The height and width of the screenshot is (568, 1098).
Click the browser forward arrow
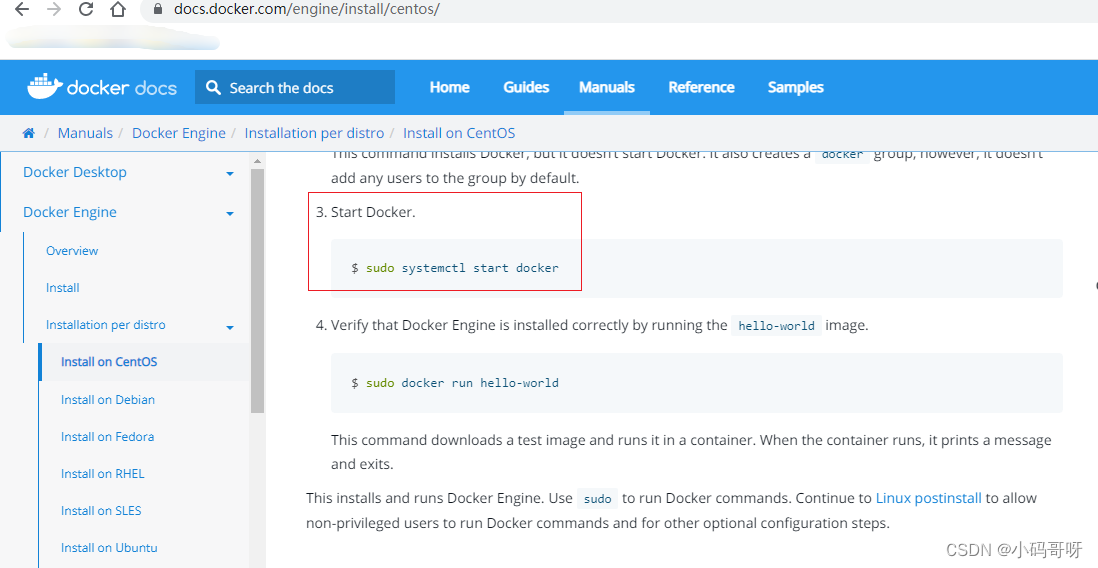[54, 9]
